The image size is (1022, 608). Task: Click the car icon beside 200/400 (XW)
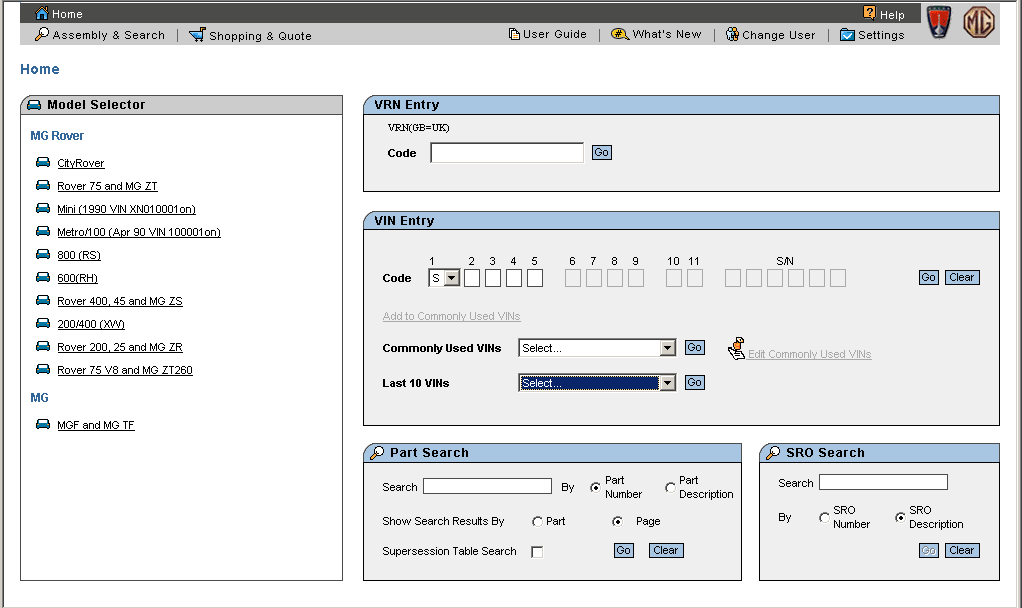pos(43,323)
